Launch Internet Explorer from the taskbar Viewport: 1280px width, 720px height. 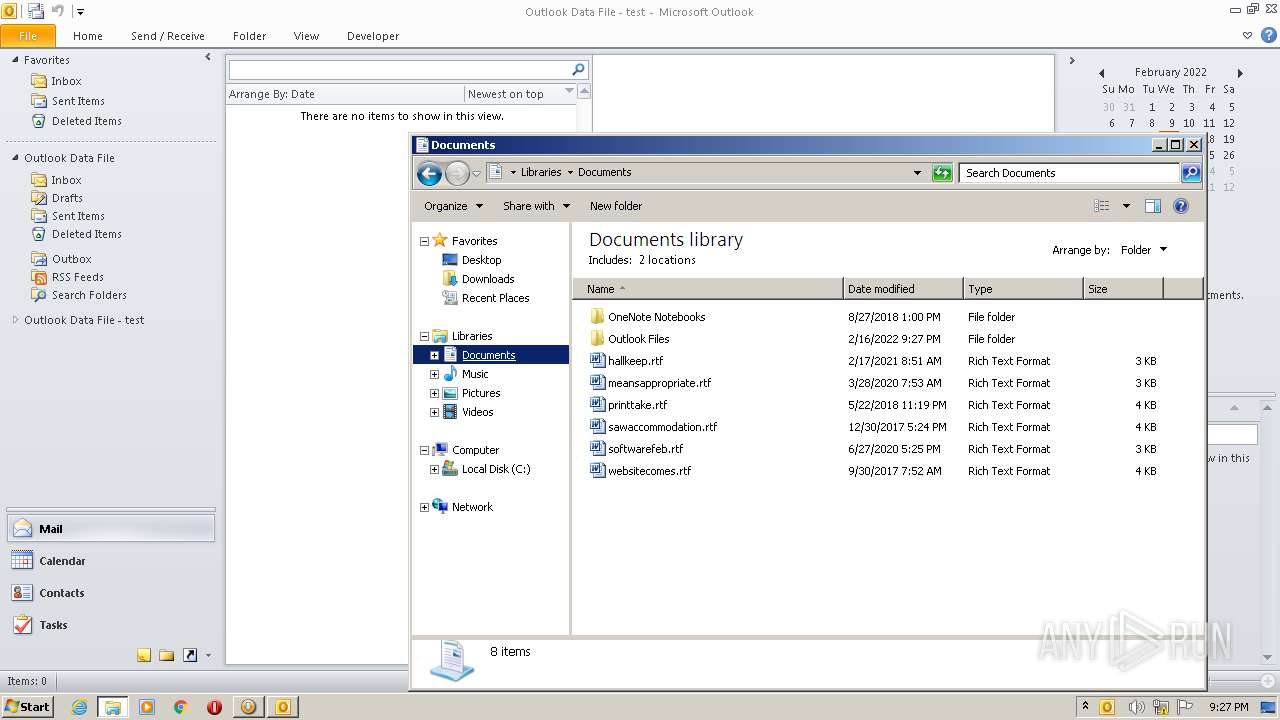(79, 707)
